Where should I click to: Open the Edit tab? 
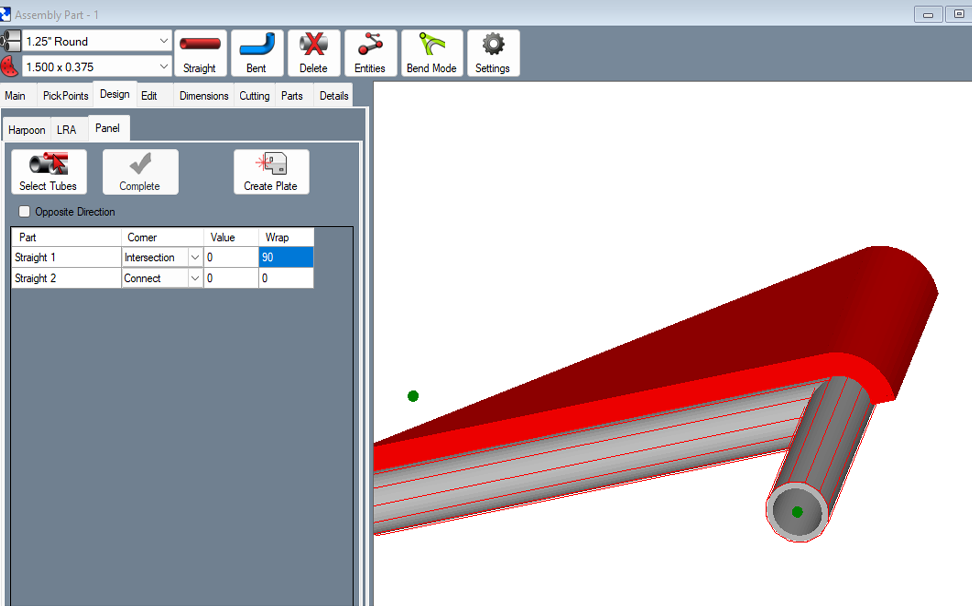pyautogui.click(x=149, y=95)
